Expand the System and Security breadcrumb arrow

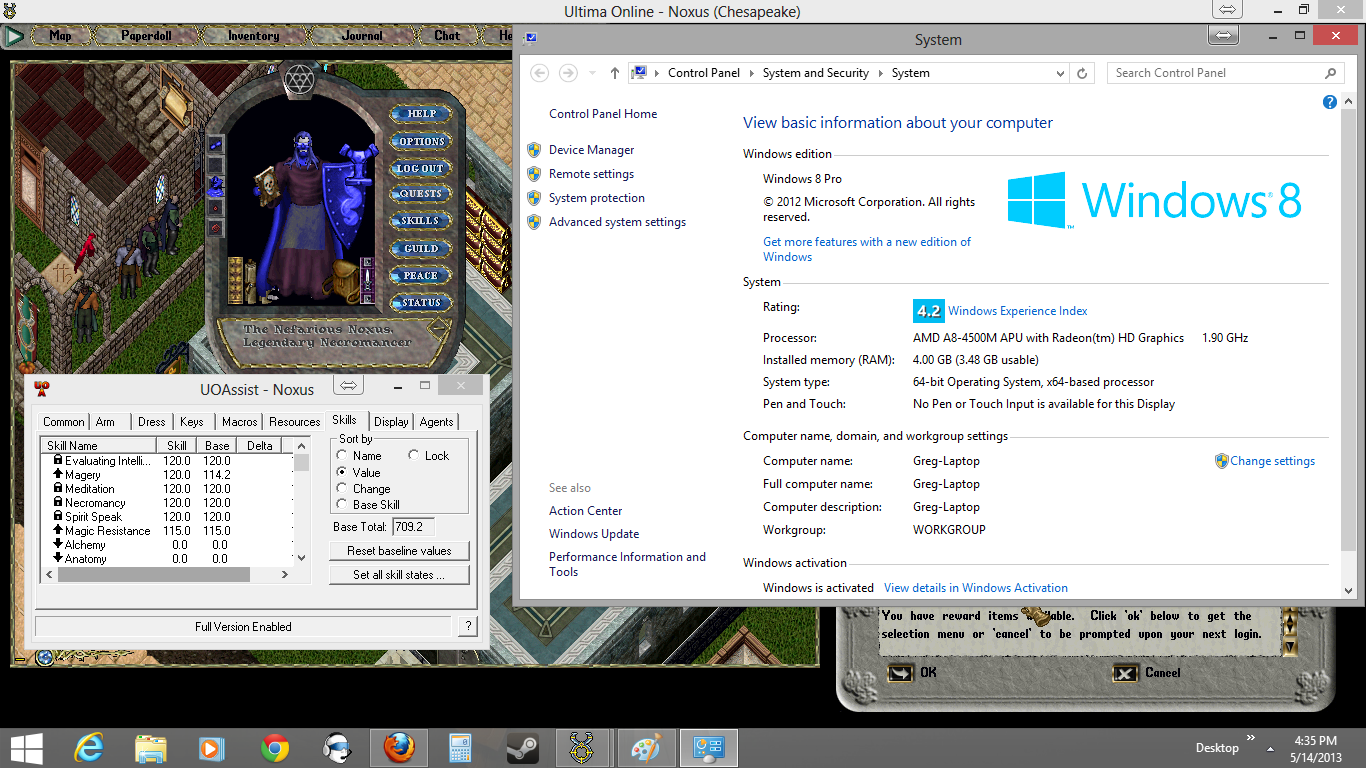click(x=881, y=73)
